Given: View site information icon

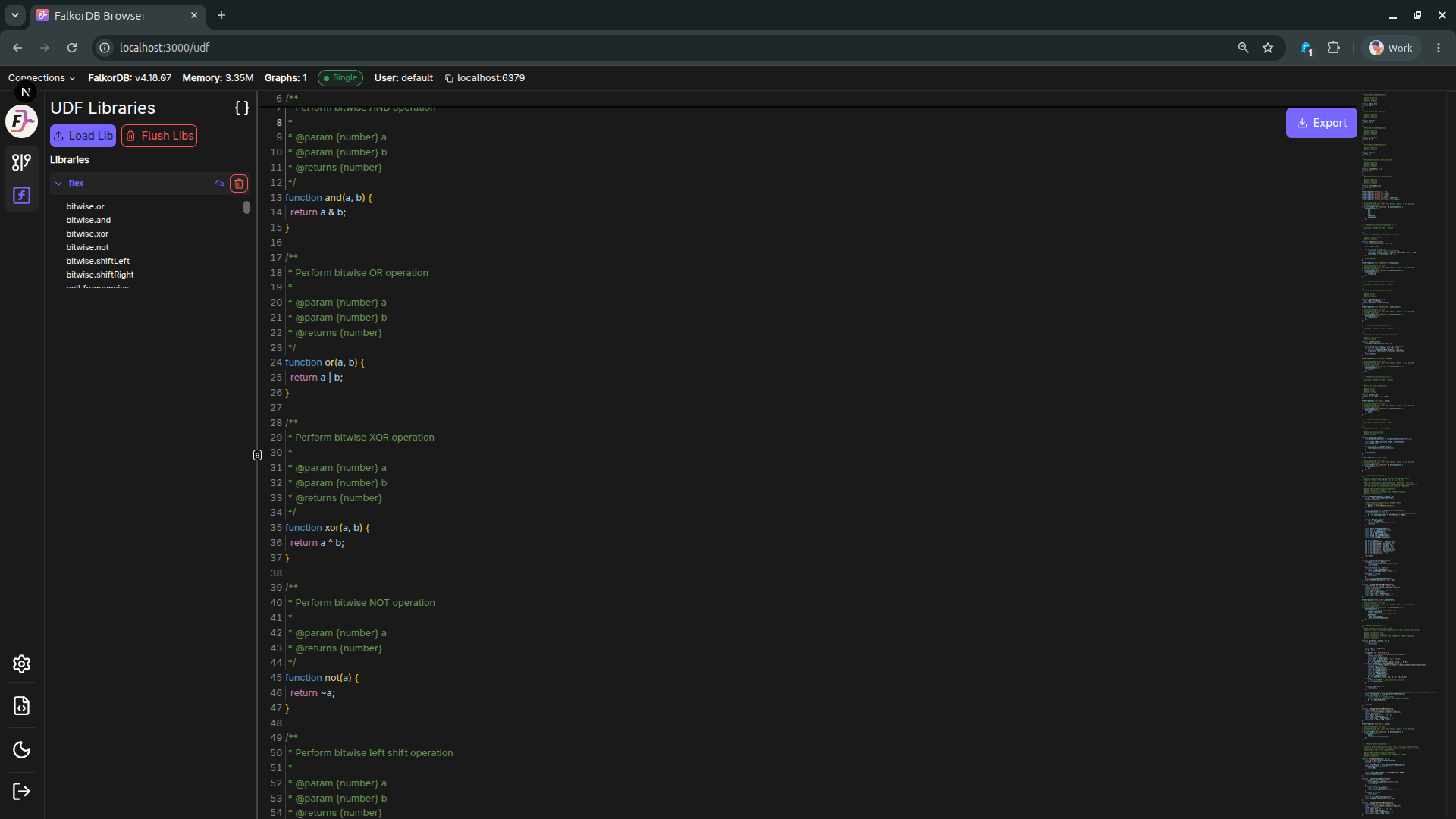Looking at the screenshot, I should pos(105,48).
